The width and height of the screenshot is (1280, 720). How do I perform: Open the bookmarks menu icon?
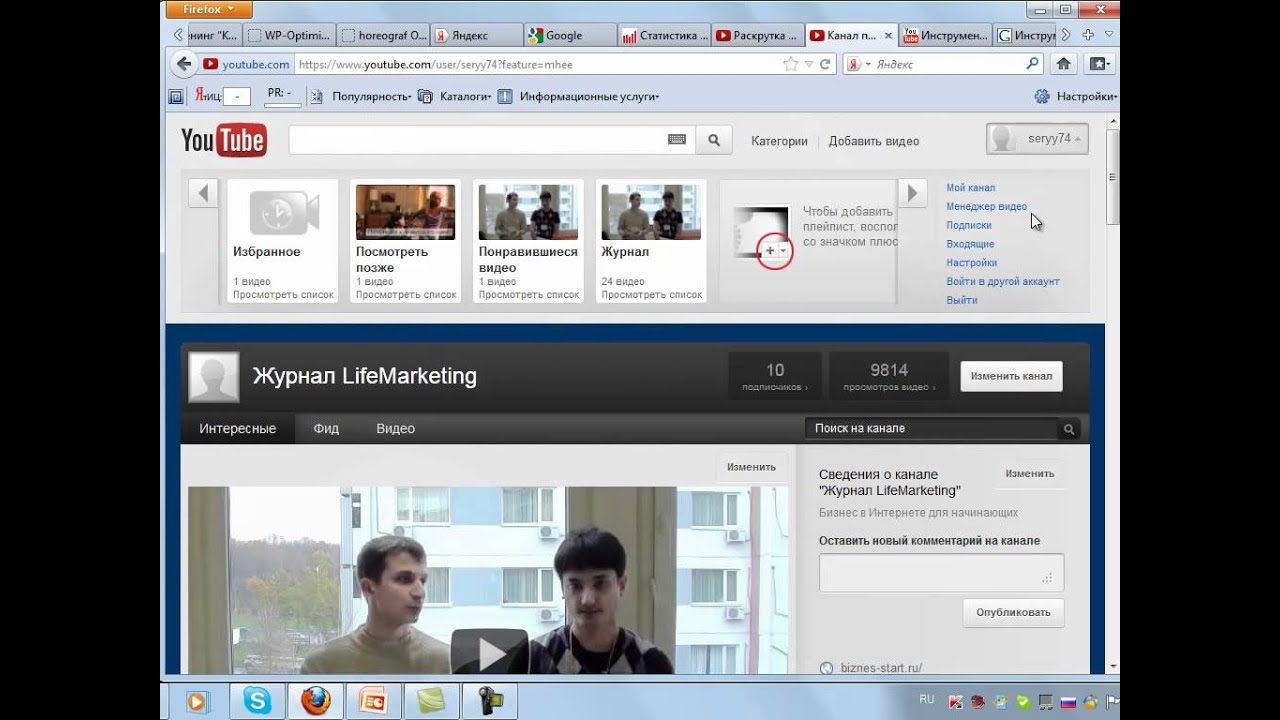[1100, 64]
